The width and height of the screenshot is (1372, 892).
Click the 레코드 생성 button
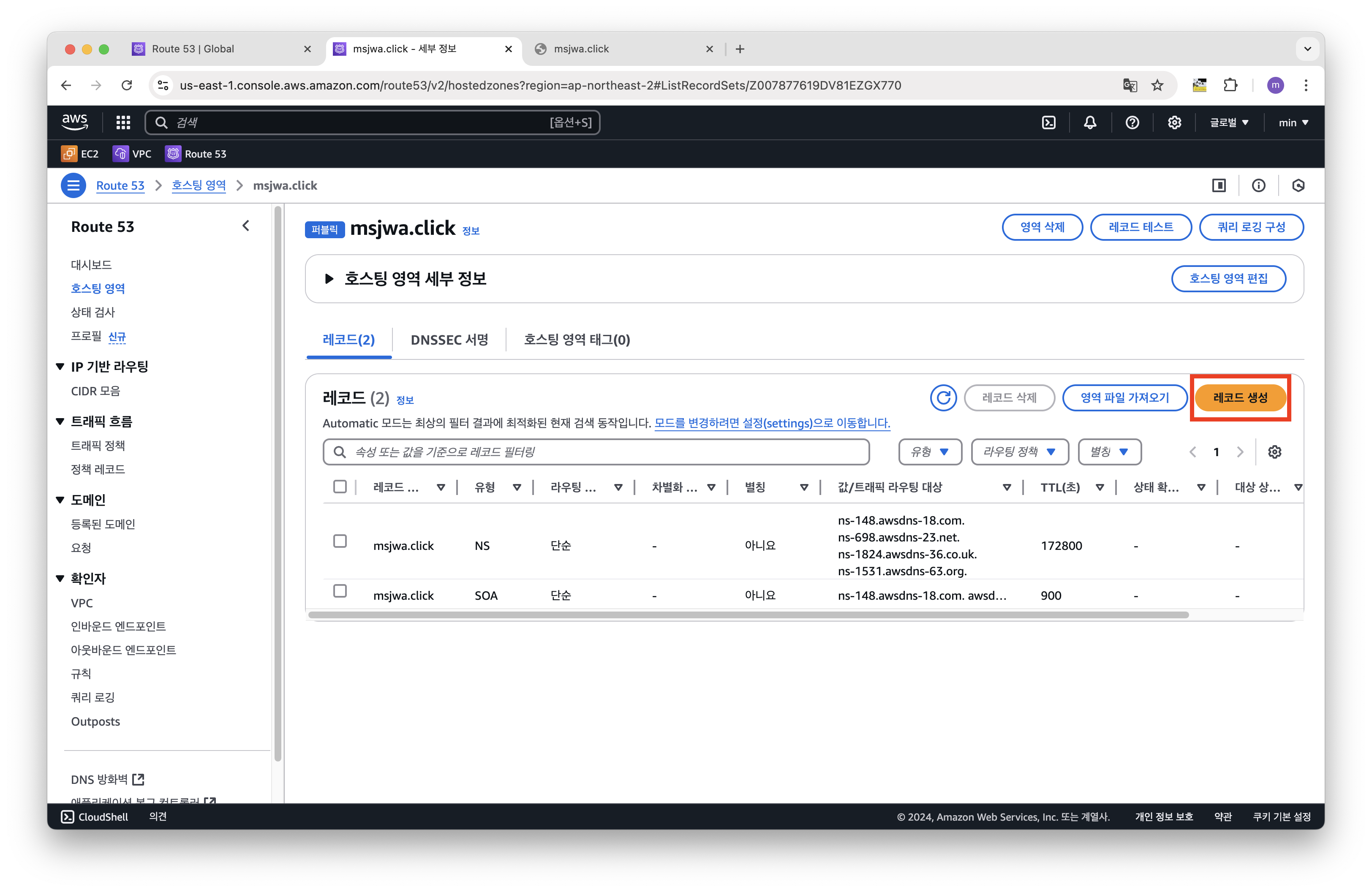click(x=1240, y=397)
